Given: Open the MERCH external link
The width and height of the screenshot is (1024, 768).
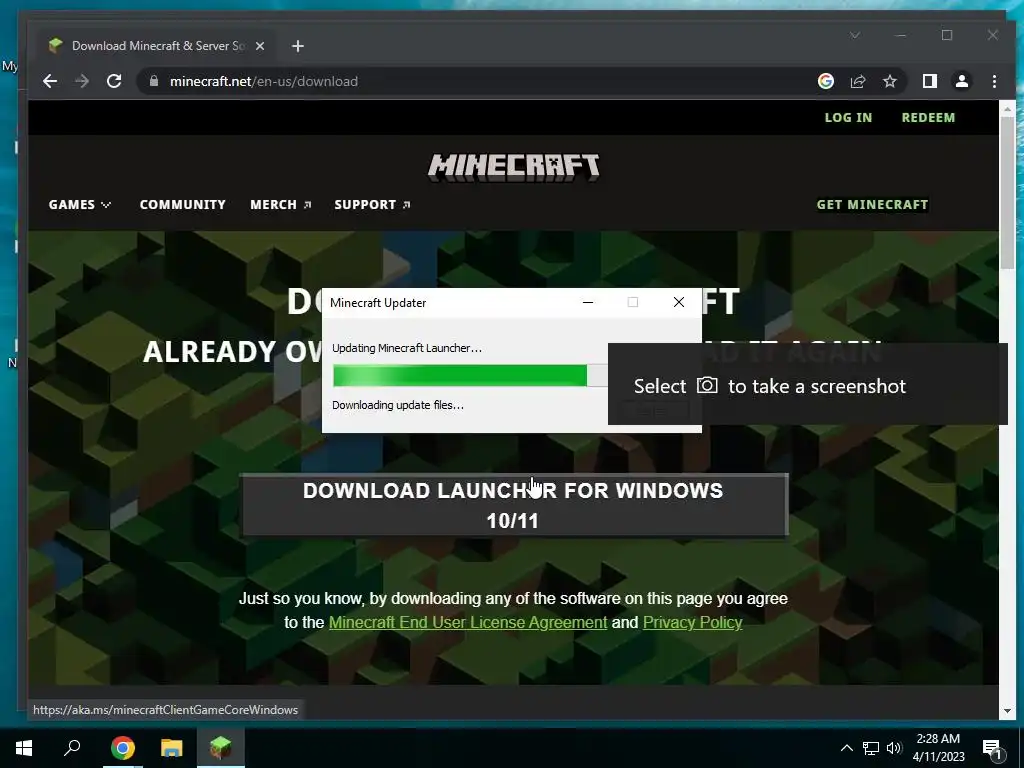Looking at the screenshot, I should coord(280,204).
